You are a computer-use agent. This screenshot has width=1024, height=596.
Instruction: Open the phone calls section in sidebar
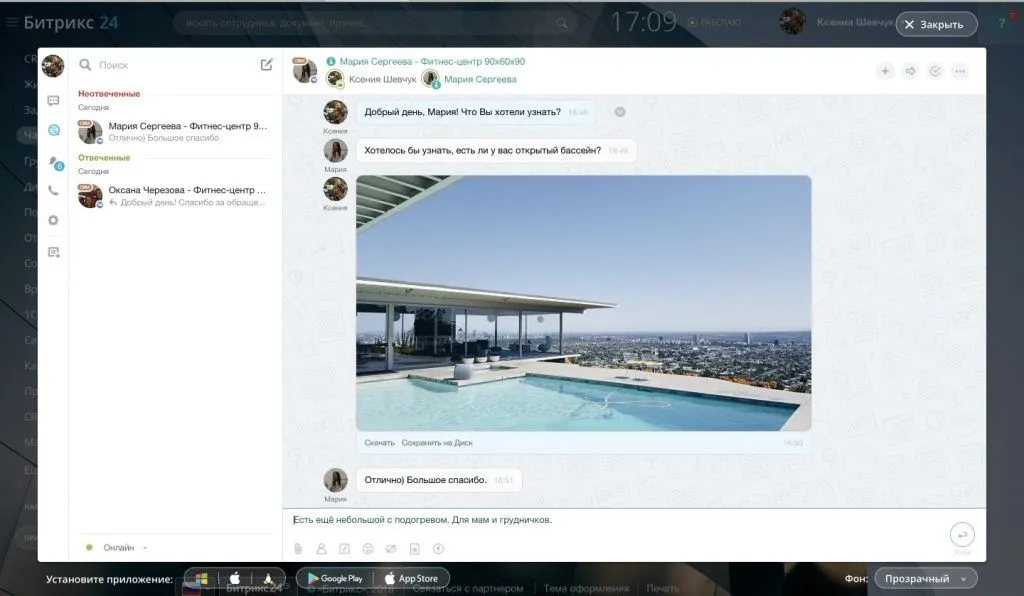(53, 191)
